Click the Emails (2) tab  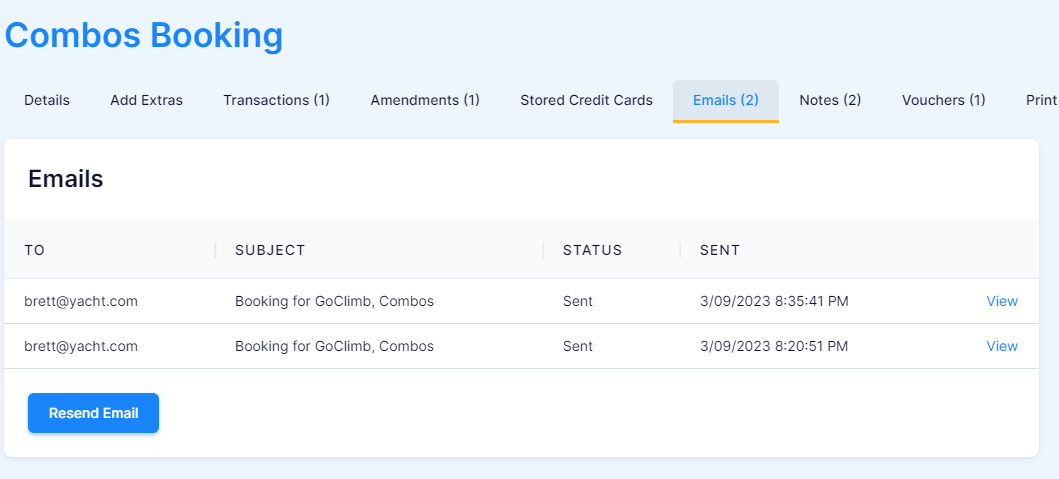(725, 101)
